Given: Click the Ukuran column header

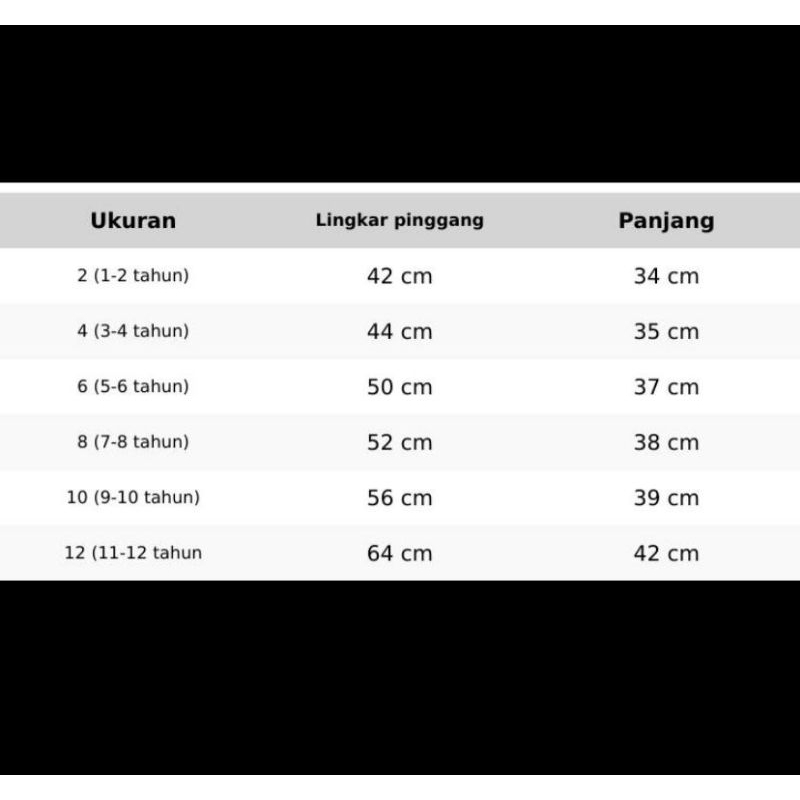Looking at the screenshot, I should tap(133, 221).
